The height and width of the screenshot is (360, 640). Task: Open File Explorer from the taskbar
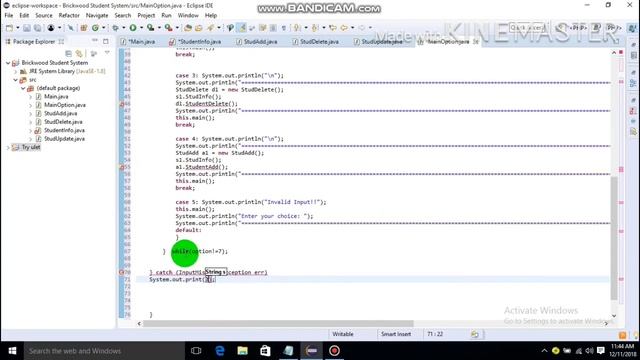(242, 351)
